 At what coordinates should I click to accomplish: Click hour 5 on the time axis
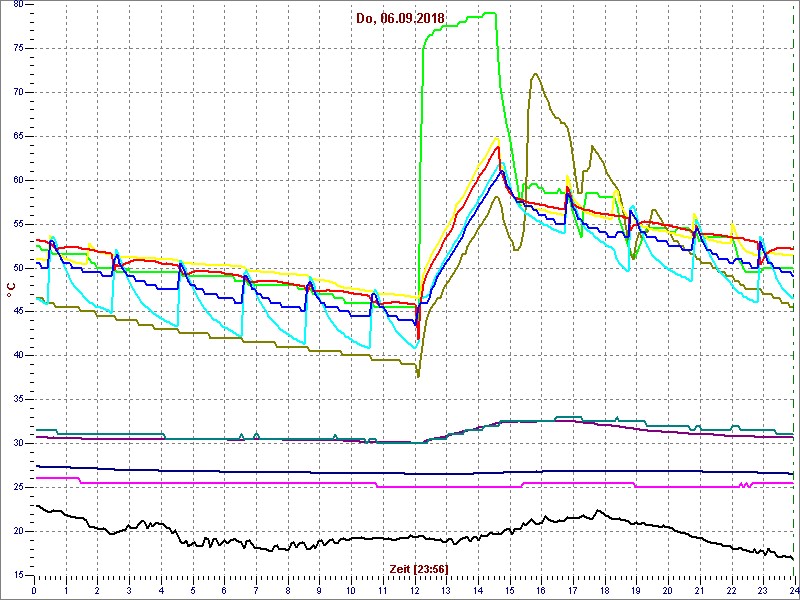[x=192, y=590]
